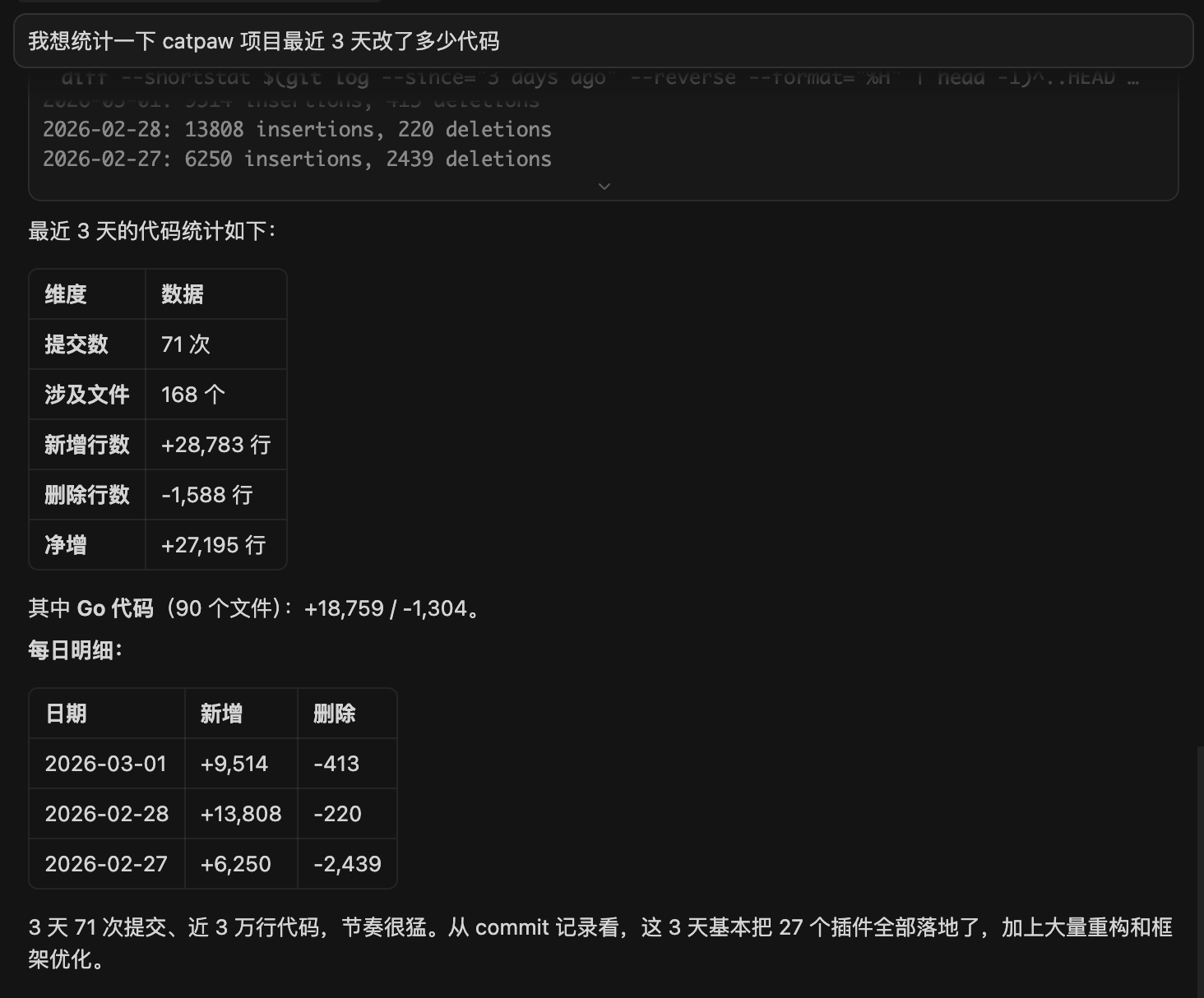
Task: Click the 2026-03-01 date cell
Action: click(x=105, y=764)
